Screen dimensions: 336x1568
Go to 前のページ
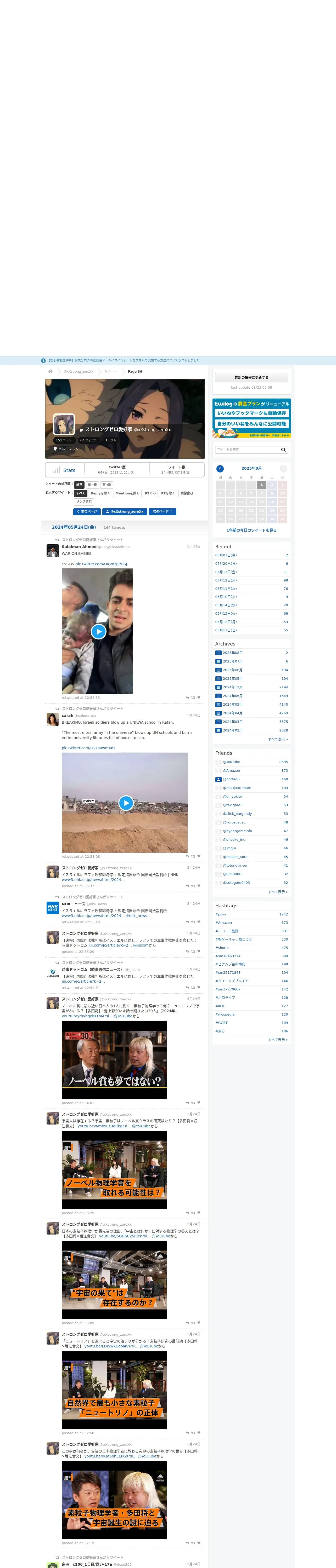(87, 512)
